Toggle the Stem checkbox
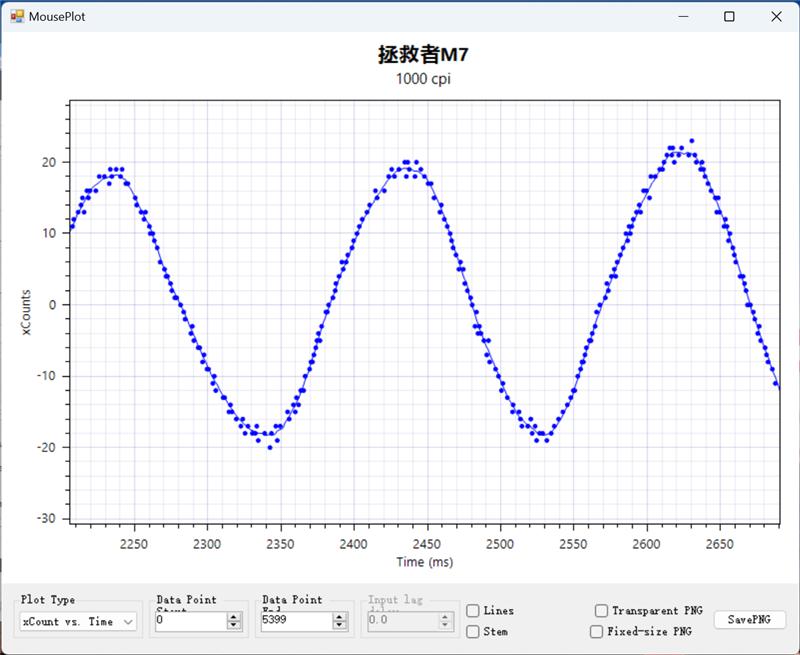Image resolution: width=800 pixels, height=655 pixels. coord(473,631)
